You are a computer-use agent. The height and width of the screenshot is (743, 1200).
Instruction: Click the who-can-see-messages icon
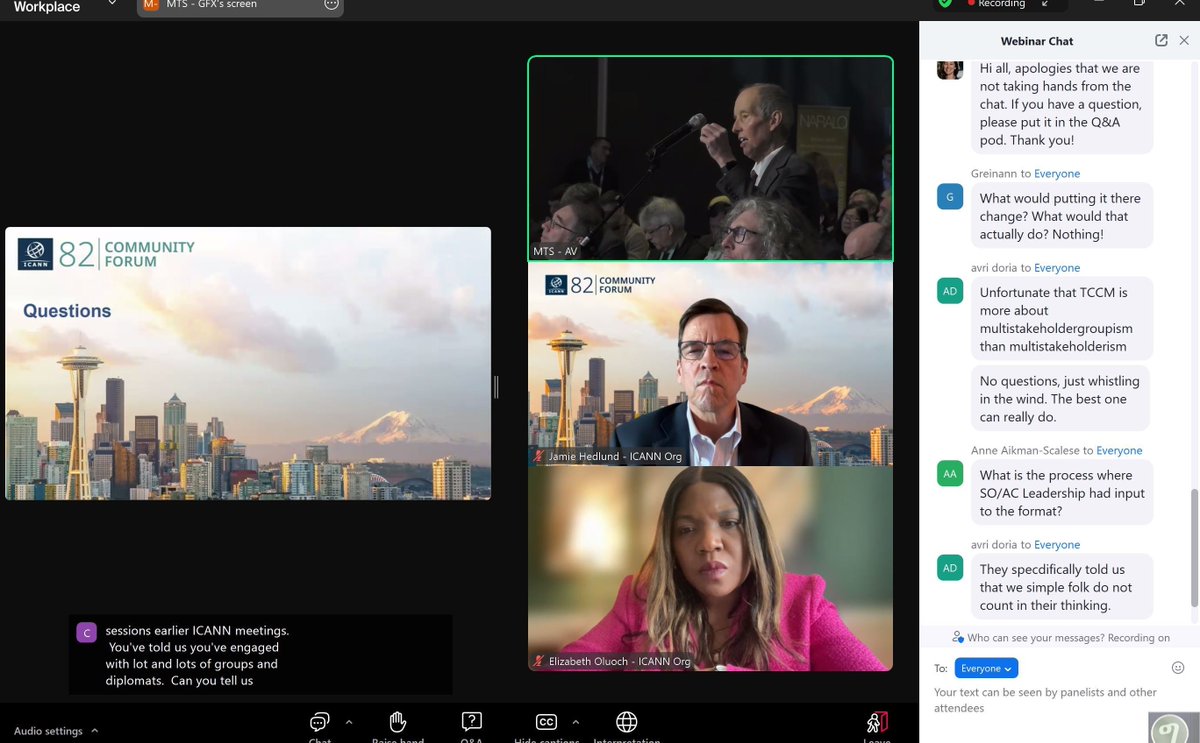958,637
